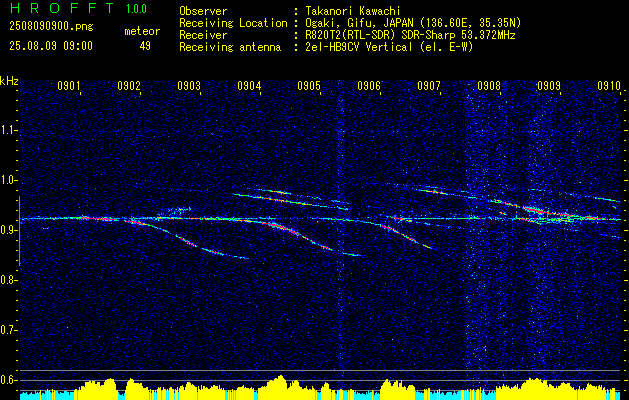Viewport: 629px width, 400px height.
Task: Click the 1.1 kHz axis label
Action: [8, 130]
